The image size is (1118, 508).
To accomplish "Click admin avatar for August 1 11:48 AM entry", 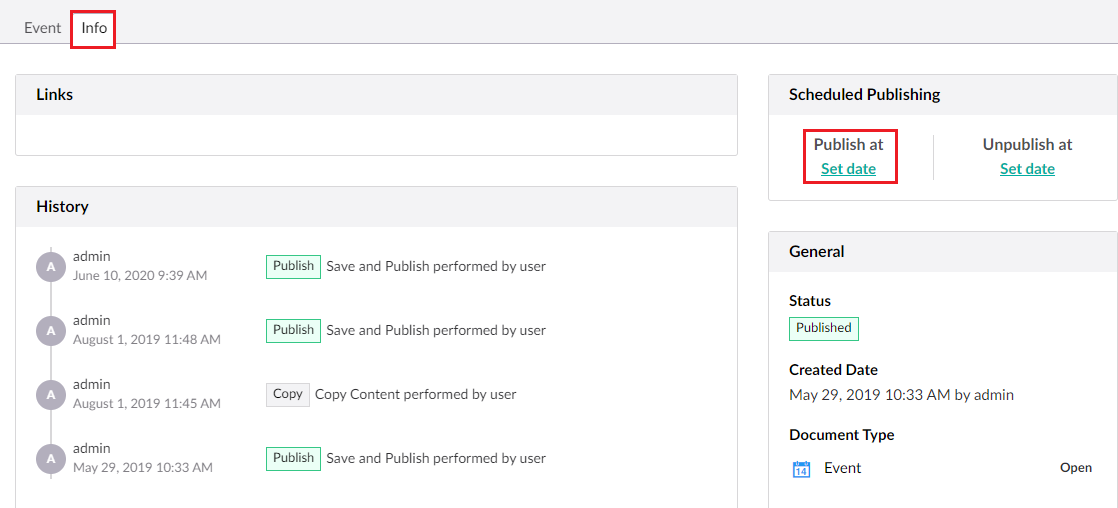I will (x=50, y=330).
